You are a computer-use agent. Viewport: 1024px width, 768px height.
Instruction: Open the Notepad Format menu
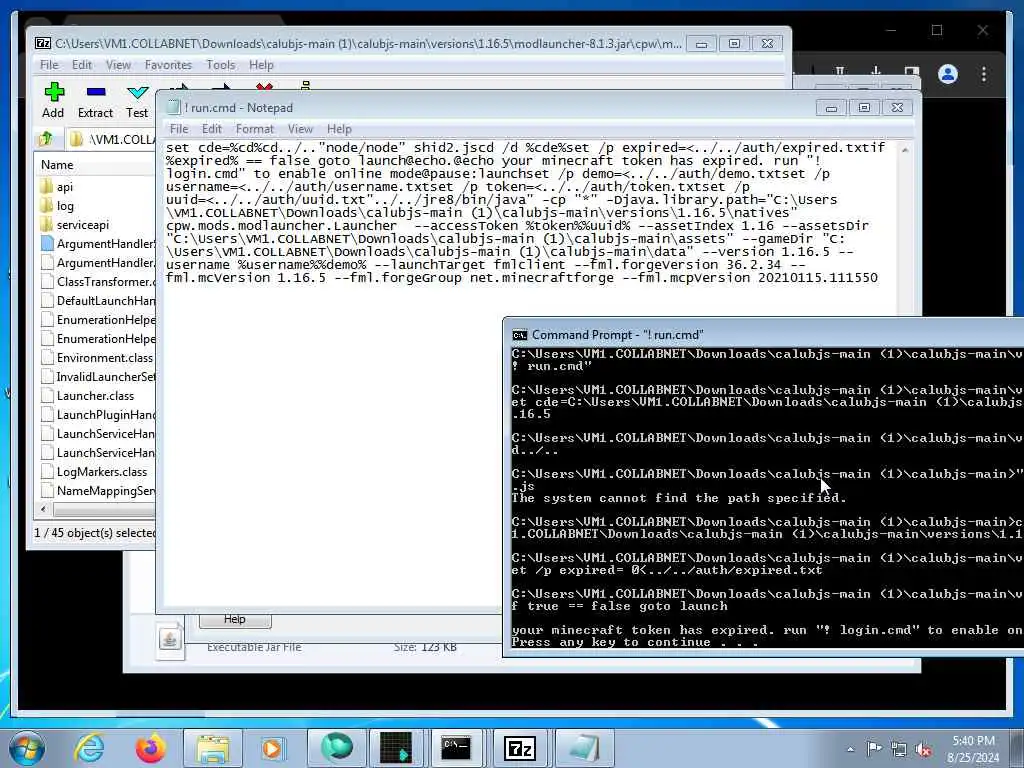[x=255, y=129]
